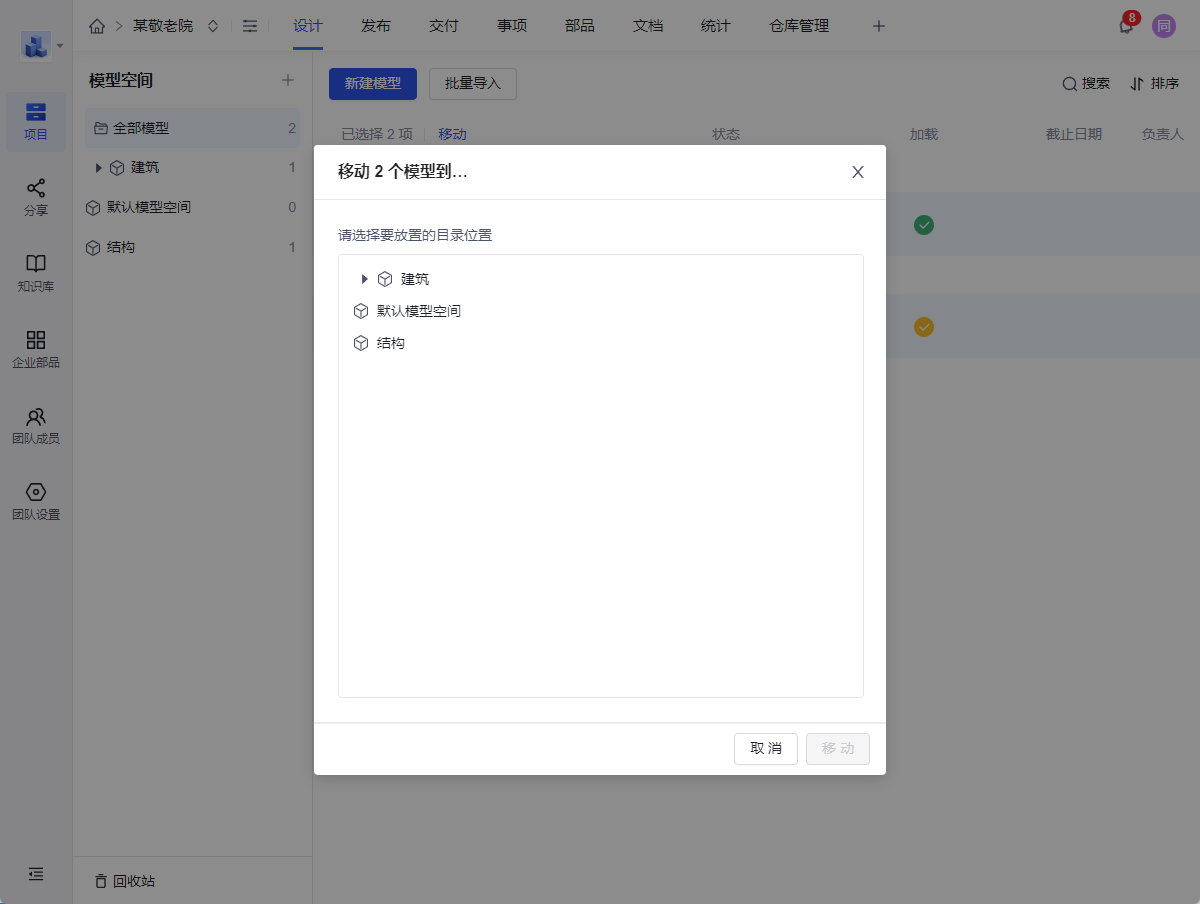Click the home icon in breadcrumb

[97, 26]
